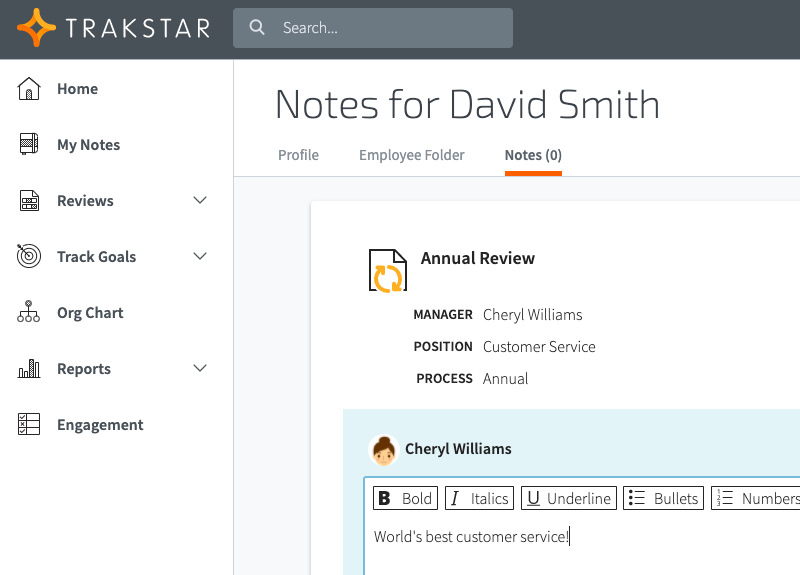This screenshot has width=800, height=575.
Task: Expand the Reviews submenu chevron
Action: 200,200
